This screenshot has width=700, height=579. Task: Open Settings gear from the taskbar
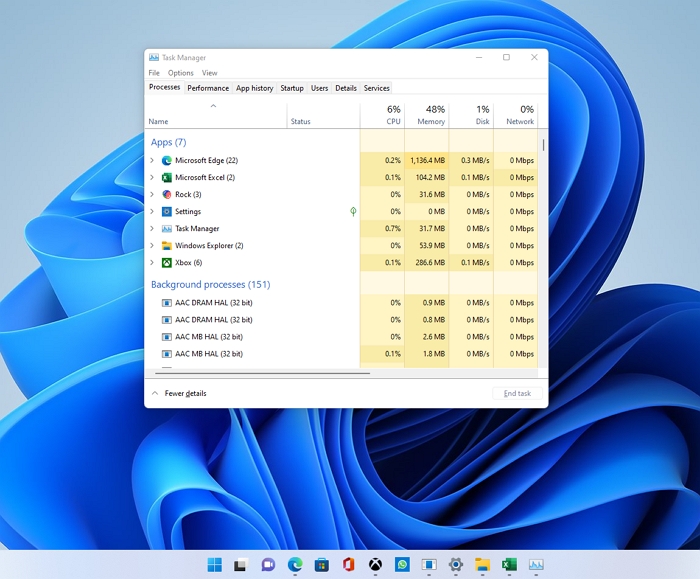coord(456,565)
